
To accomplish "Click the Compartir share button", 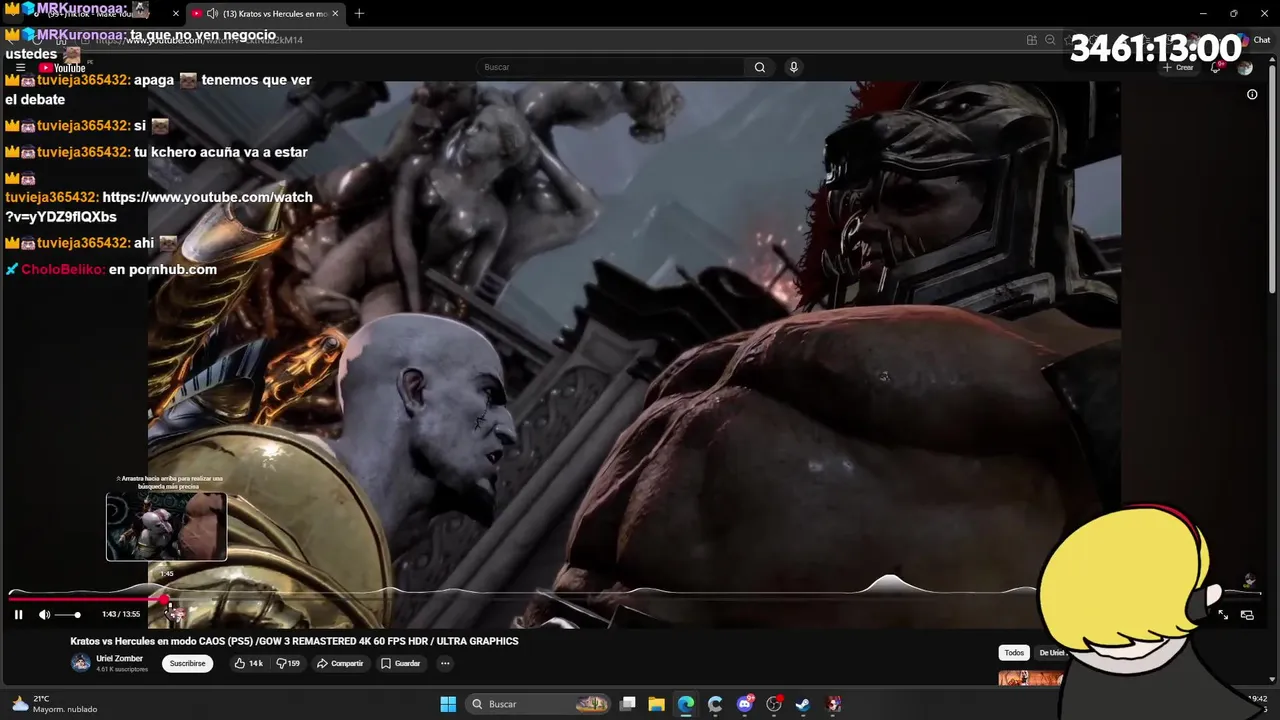I will coord(340,663).
